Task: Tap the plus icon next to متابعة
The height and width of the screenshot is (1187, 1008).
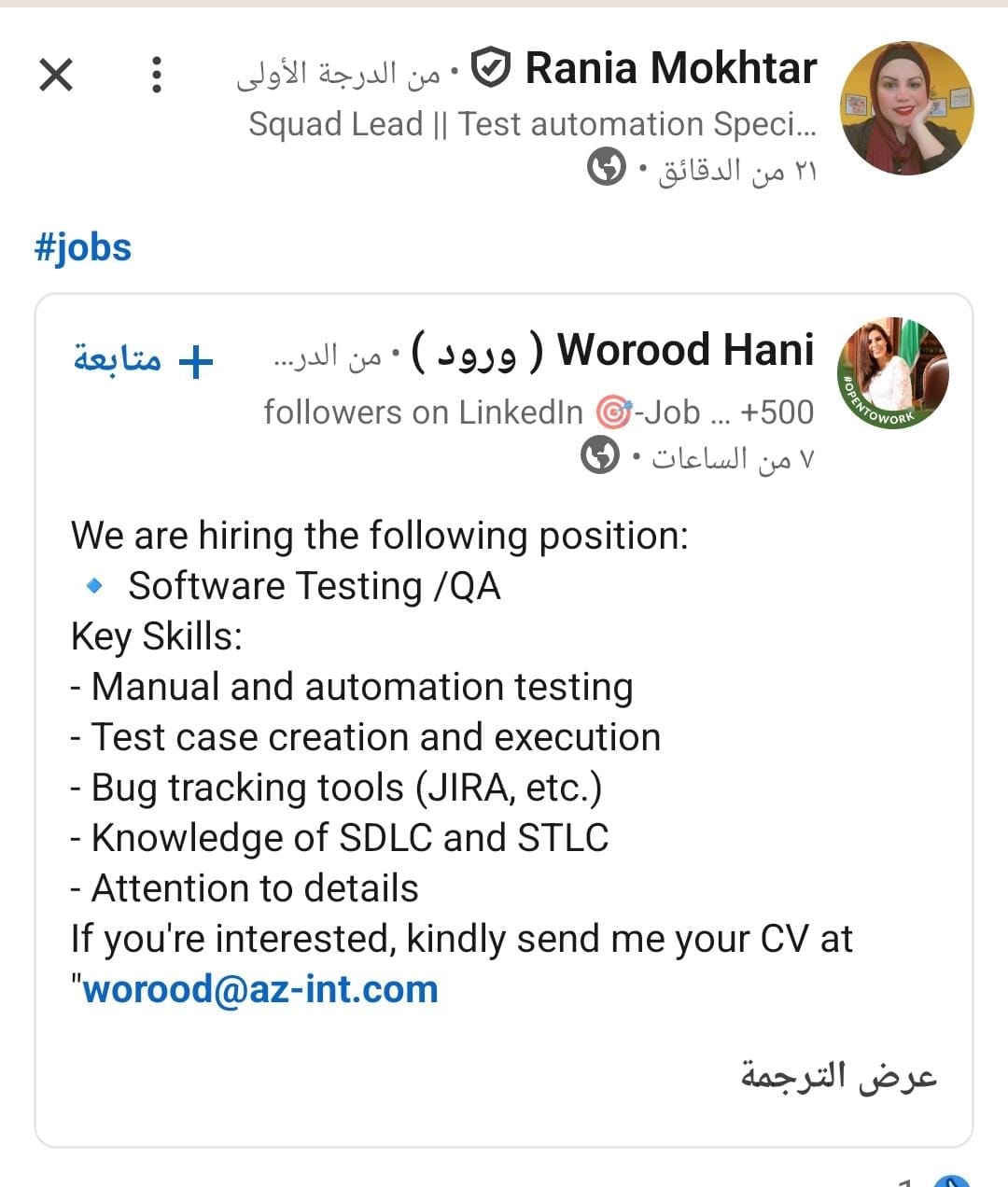Action: pos(196,362)
